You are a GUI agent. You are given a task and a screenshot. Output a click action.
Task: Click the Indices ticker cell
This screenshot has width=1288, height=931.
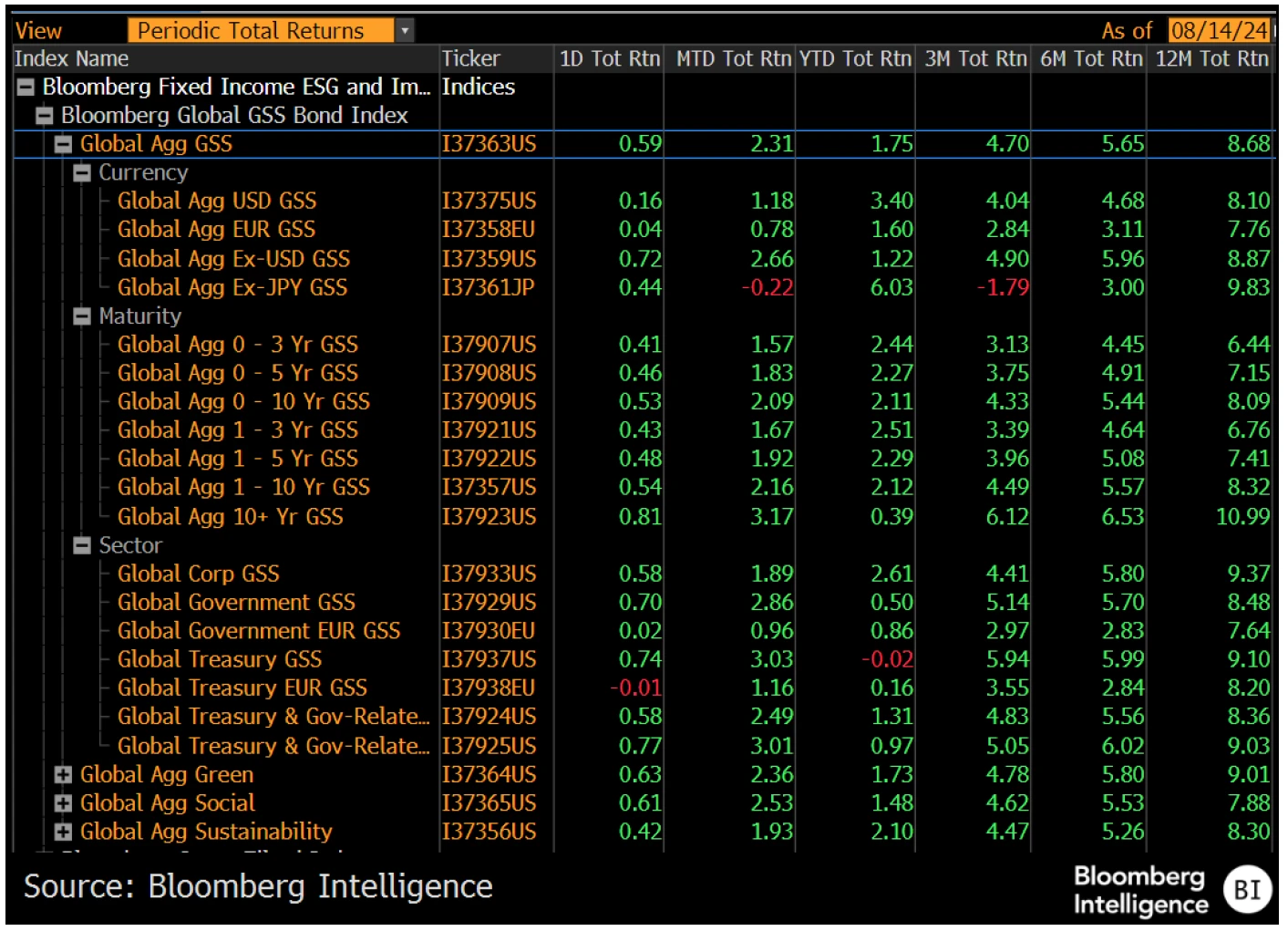click(479, 88)
